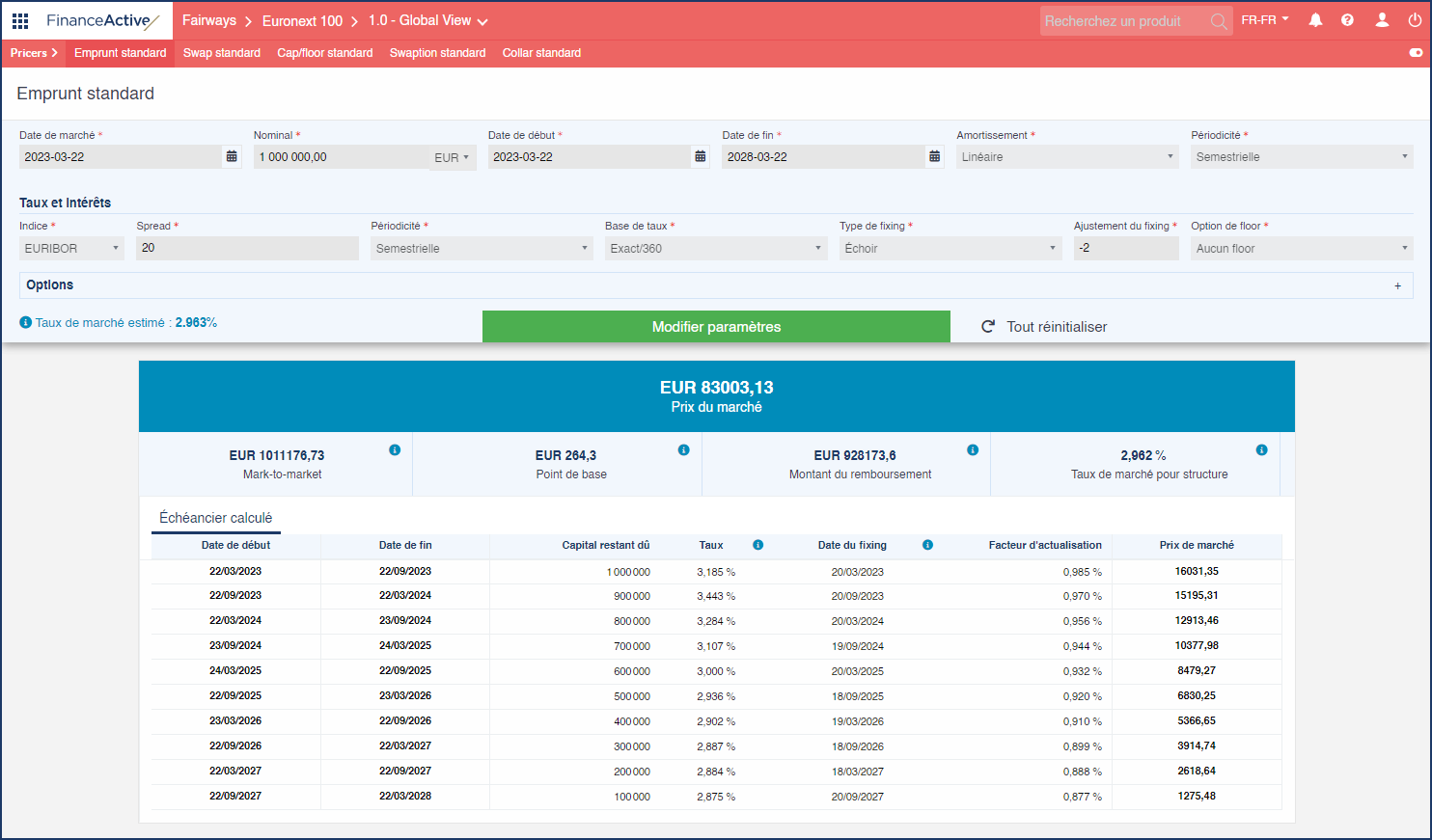The height and width of the screenshot is (840, 1432).
Task: Open calendar picker for Date de fin
Action: click(934, 156)
